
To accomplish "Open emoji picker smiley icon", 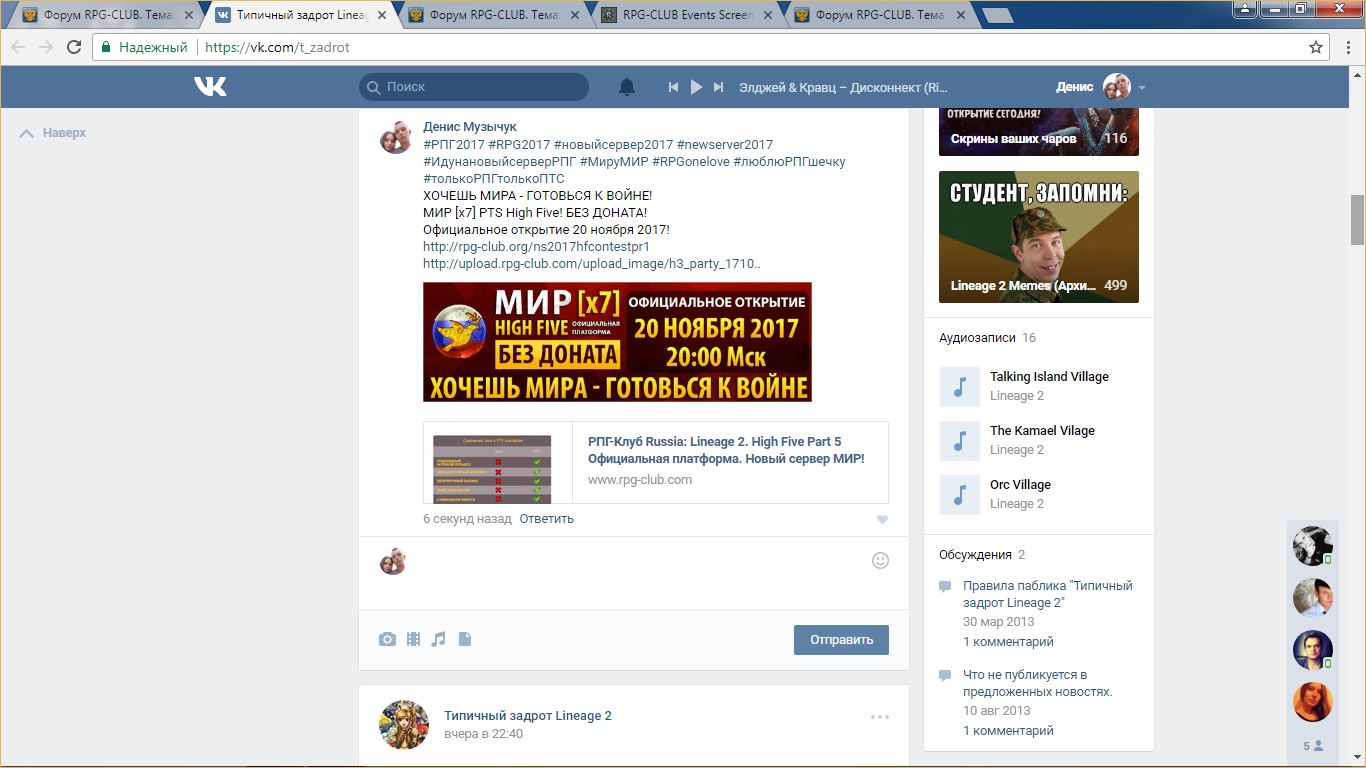I will (x=881, y=561).
